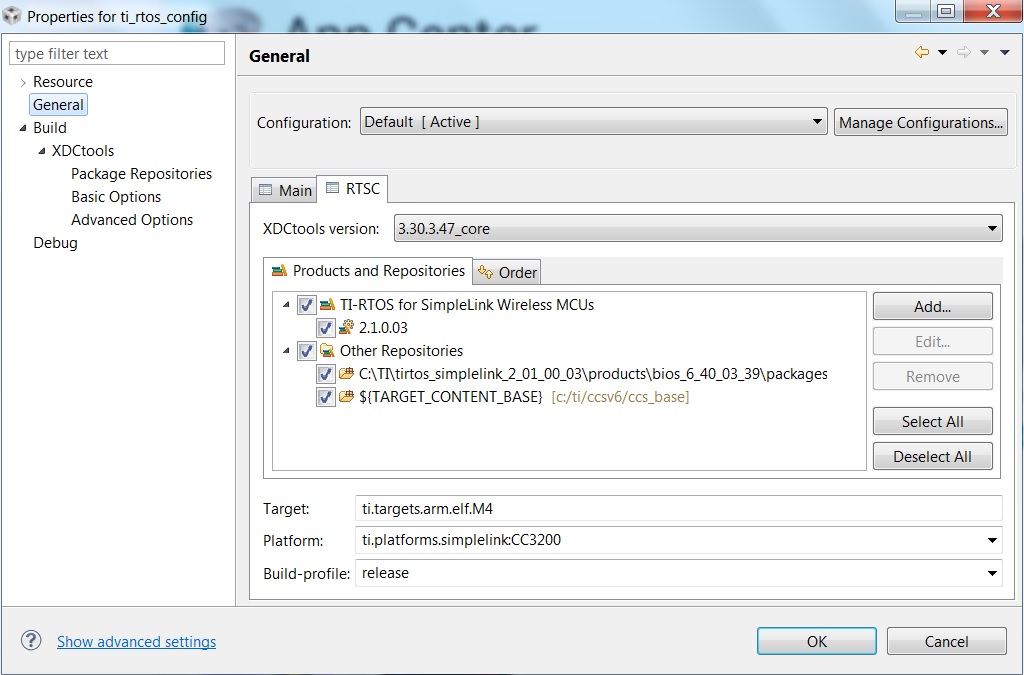The image size is (1024, 675).
Task: Click the Select All button
Action: (x=933, y=422)
